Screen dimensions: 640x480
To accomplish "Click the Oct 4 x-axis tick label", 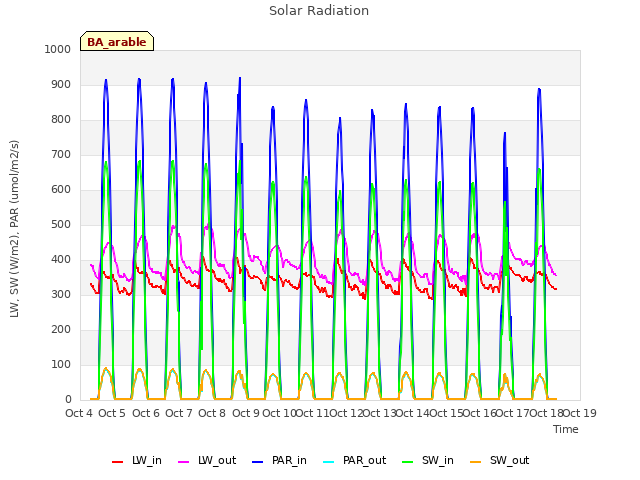I will click(79, 413).
